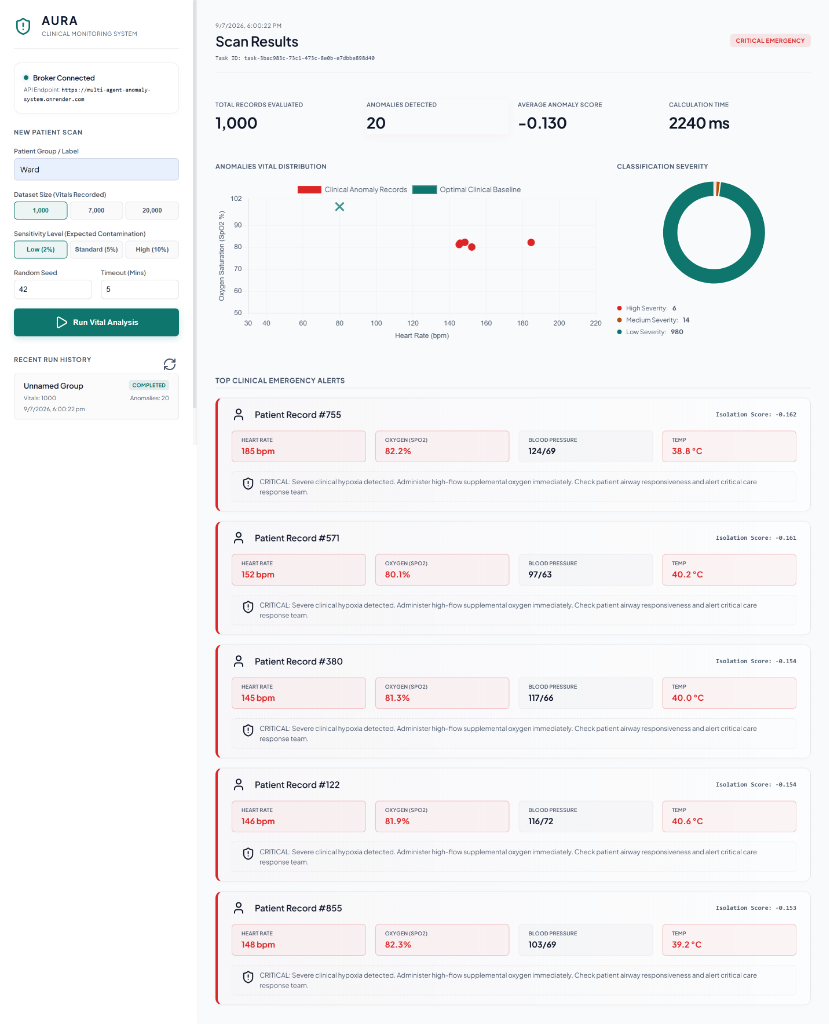Click the Isolation Score -0.162 text

756,415
